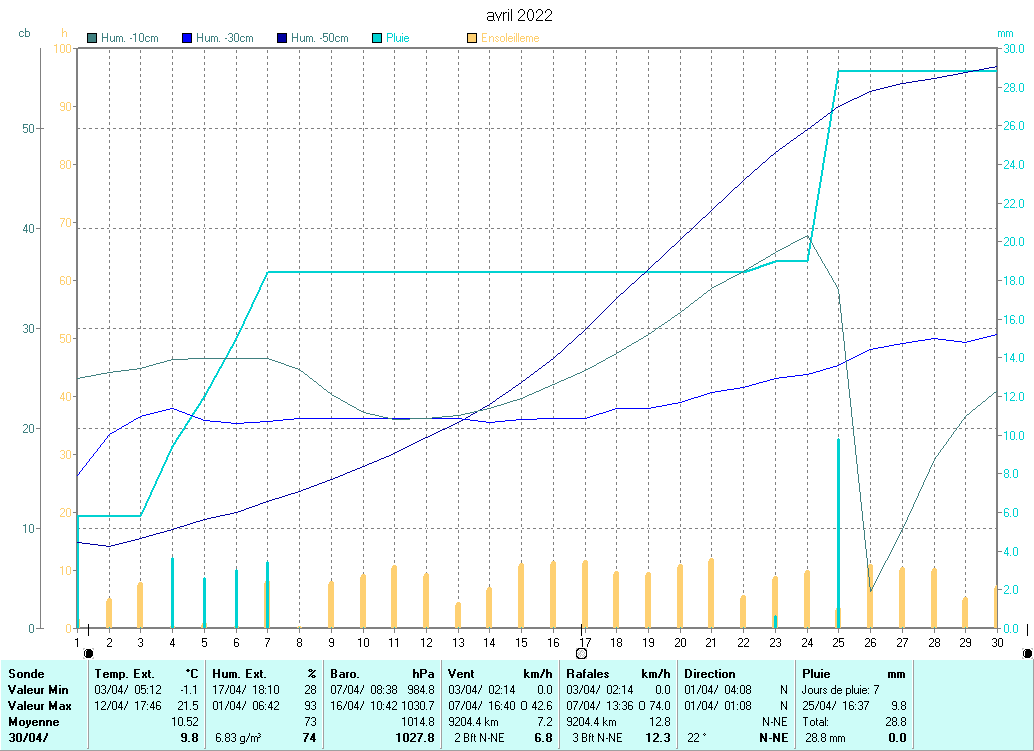The width and height of the screenshot is (1034, 751).
Task: Click the "Pluie" column header in table
Action: [x=817, y=674]
